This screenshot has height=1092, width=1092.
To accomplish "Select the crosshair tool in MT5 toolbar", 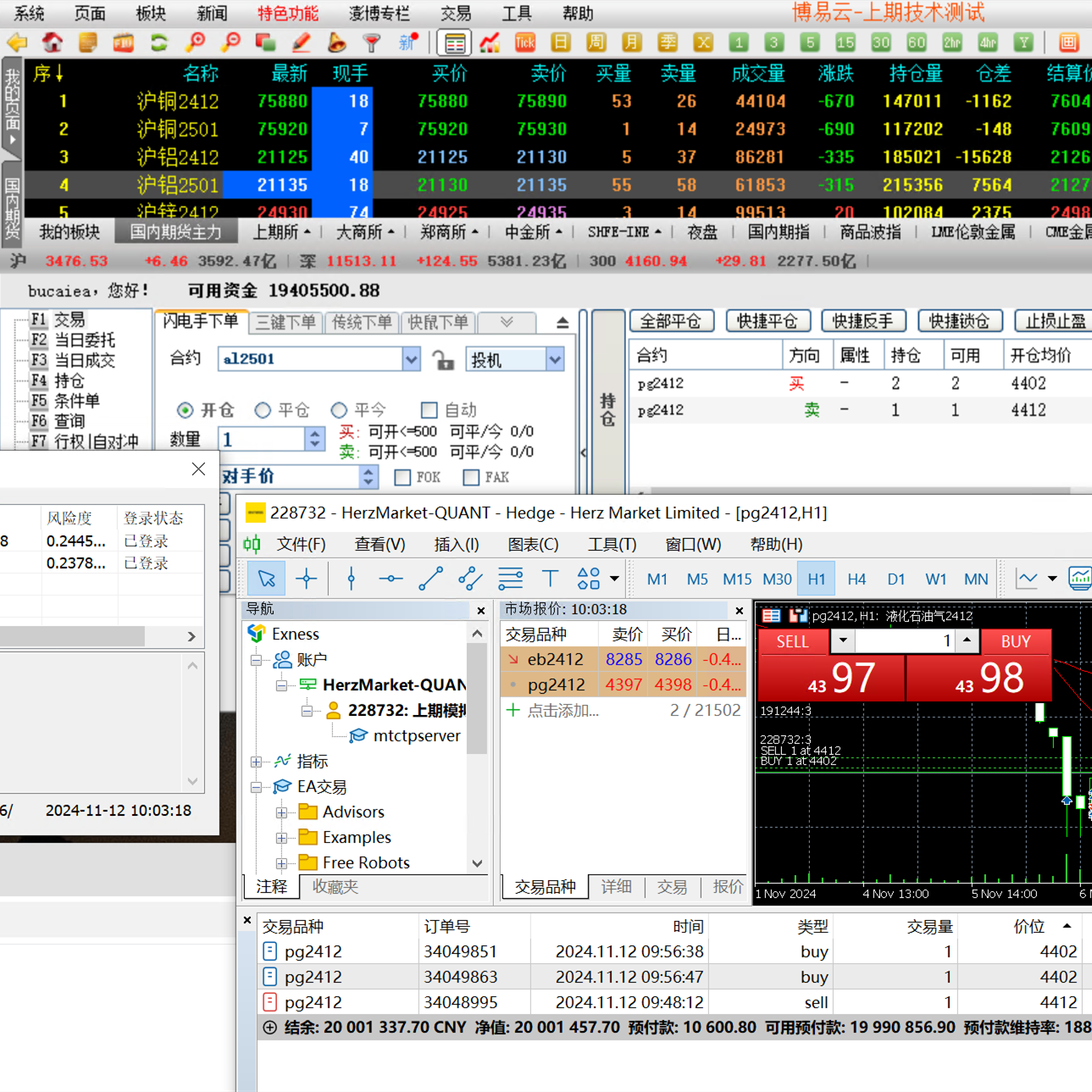I will pyautogui.click(x=307, y=579).
